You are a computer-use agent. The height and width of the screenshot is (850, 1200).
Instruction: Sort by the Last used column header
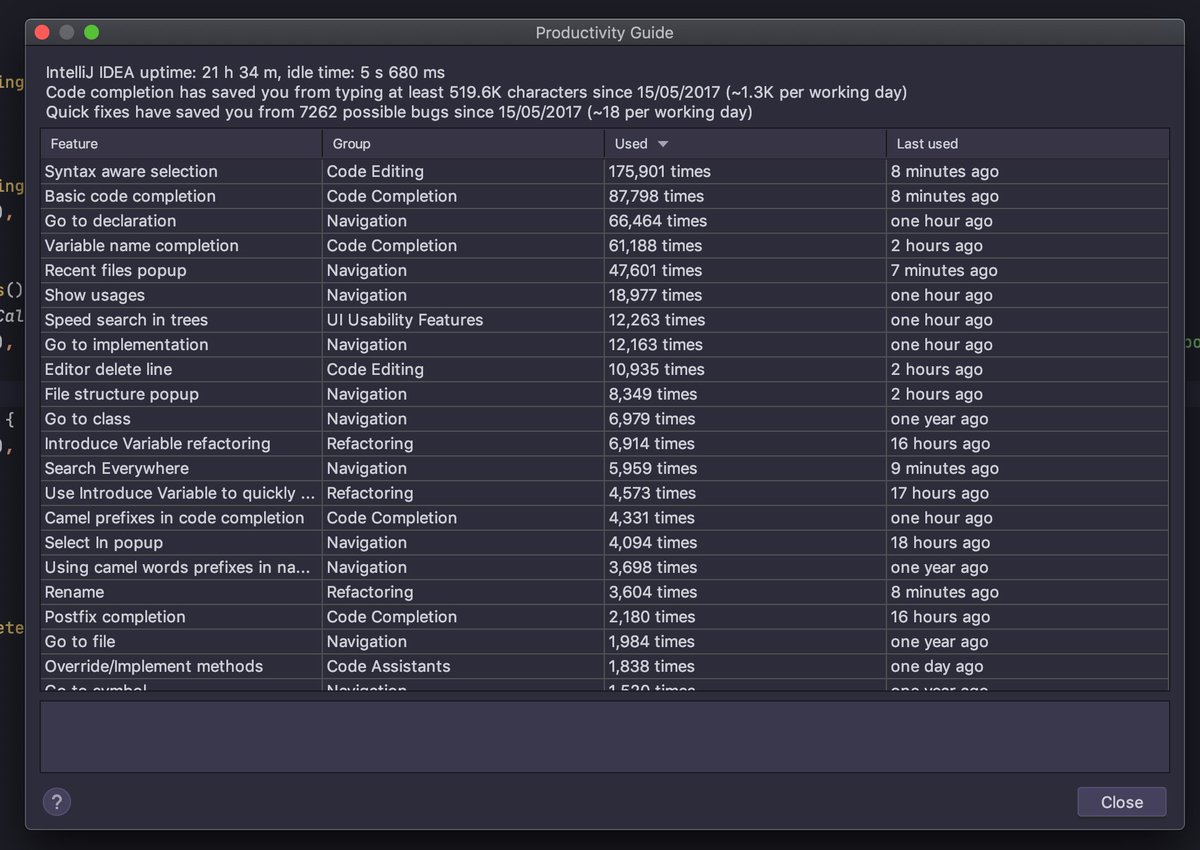[1027, 143]
